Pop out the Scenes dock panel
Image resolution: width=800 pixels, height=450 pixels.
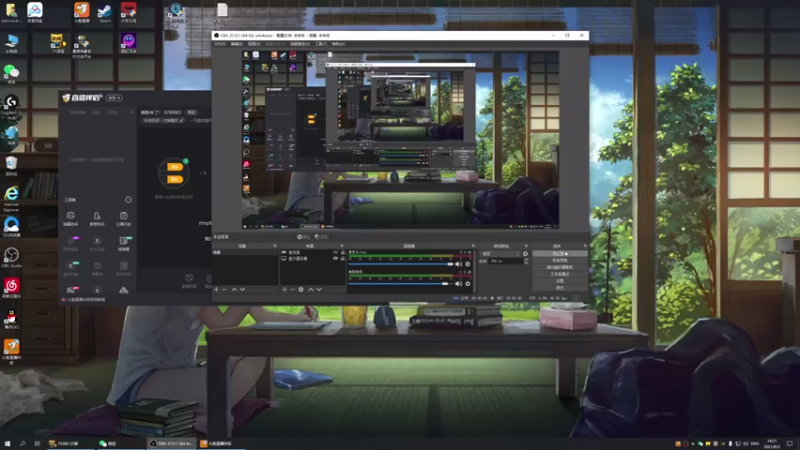(274, 246)
